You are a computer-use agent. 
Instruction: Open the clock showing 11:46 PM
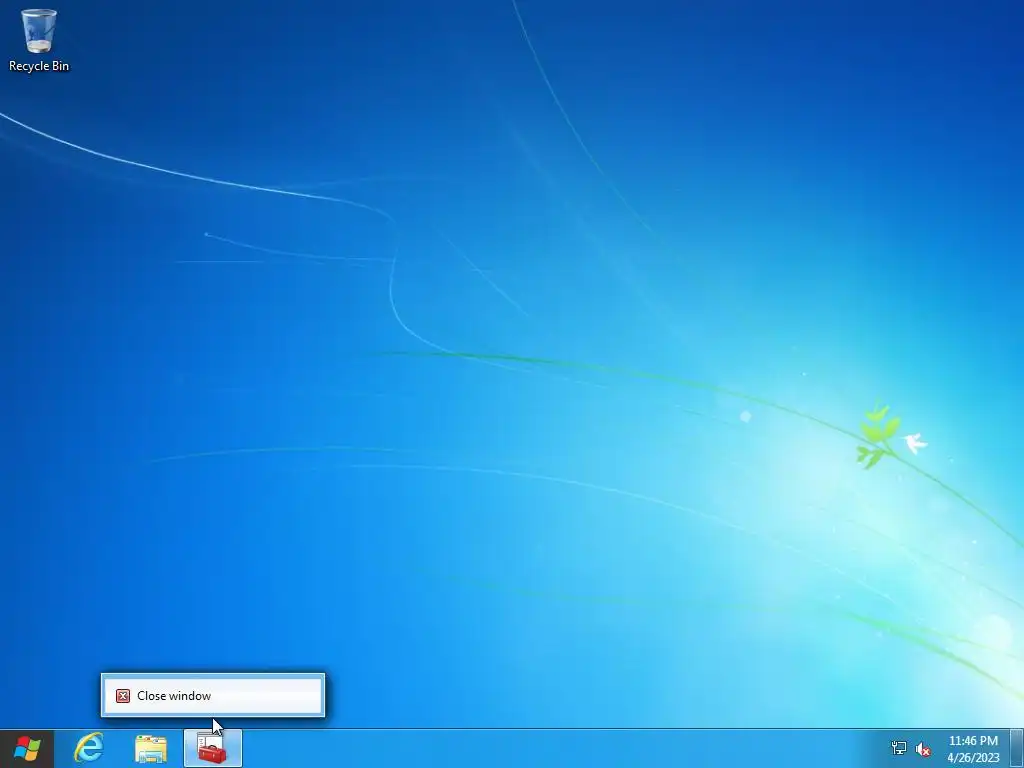[x=973, y=749]
